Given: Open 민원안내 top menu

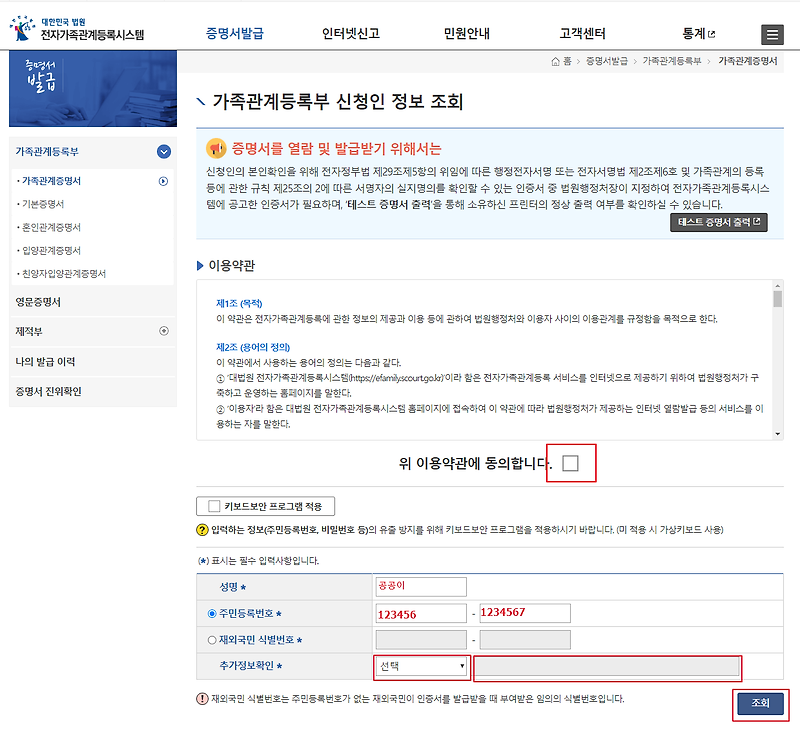Looking at the screenshot, I should tap(466, 34).
